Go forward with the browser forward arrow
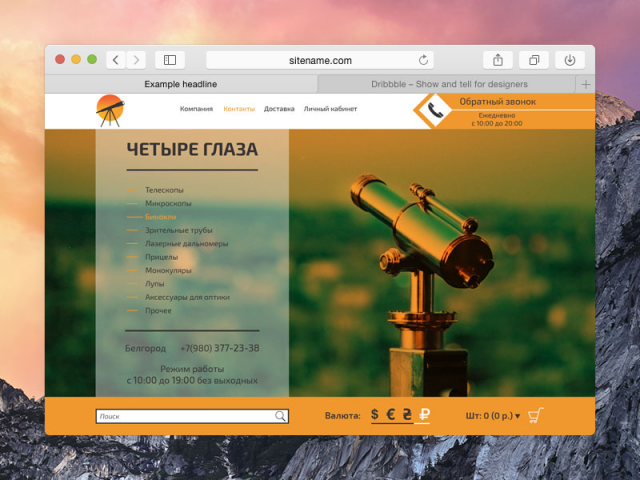 click(x=136, y=60)
